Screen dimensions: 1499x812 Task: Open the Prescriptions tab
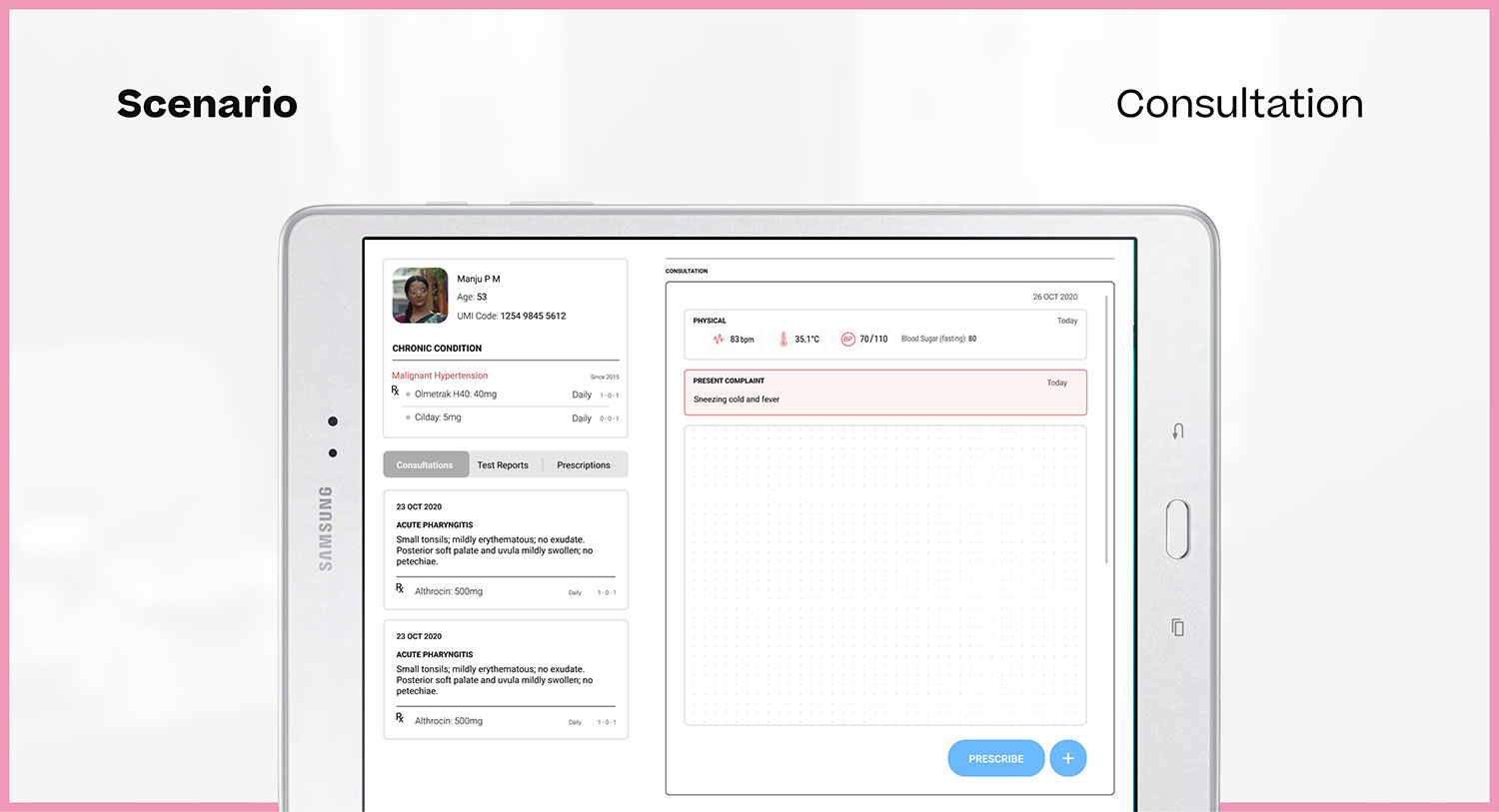tap(584, 465)
